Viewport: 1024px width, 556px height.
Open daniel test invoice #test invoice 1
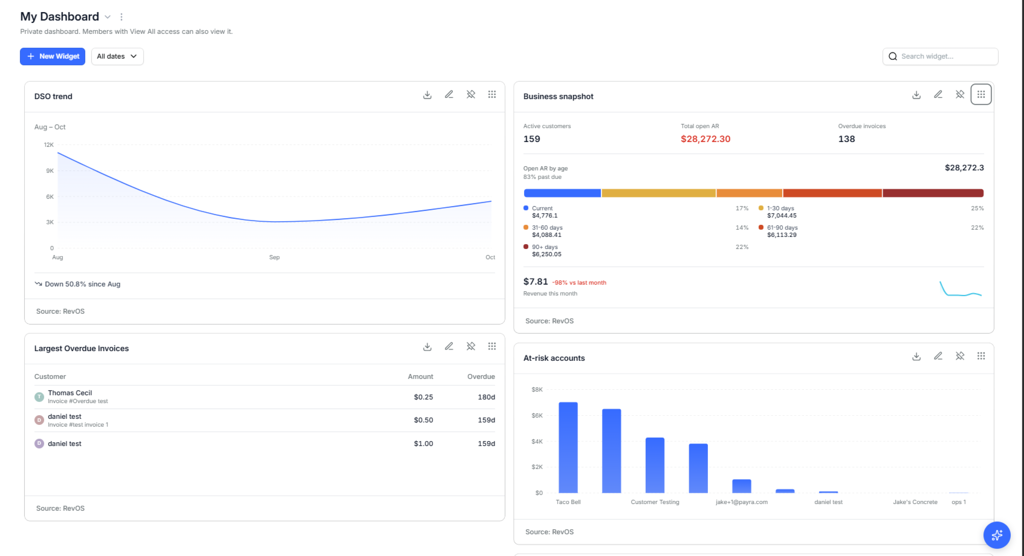[264, 420]
